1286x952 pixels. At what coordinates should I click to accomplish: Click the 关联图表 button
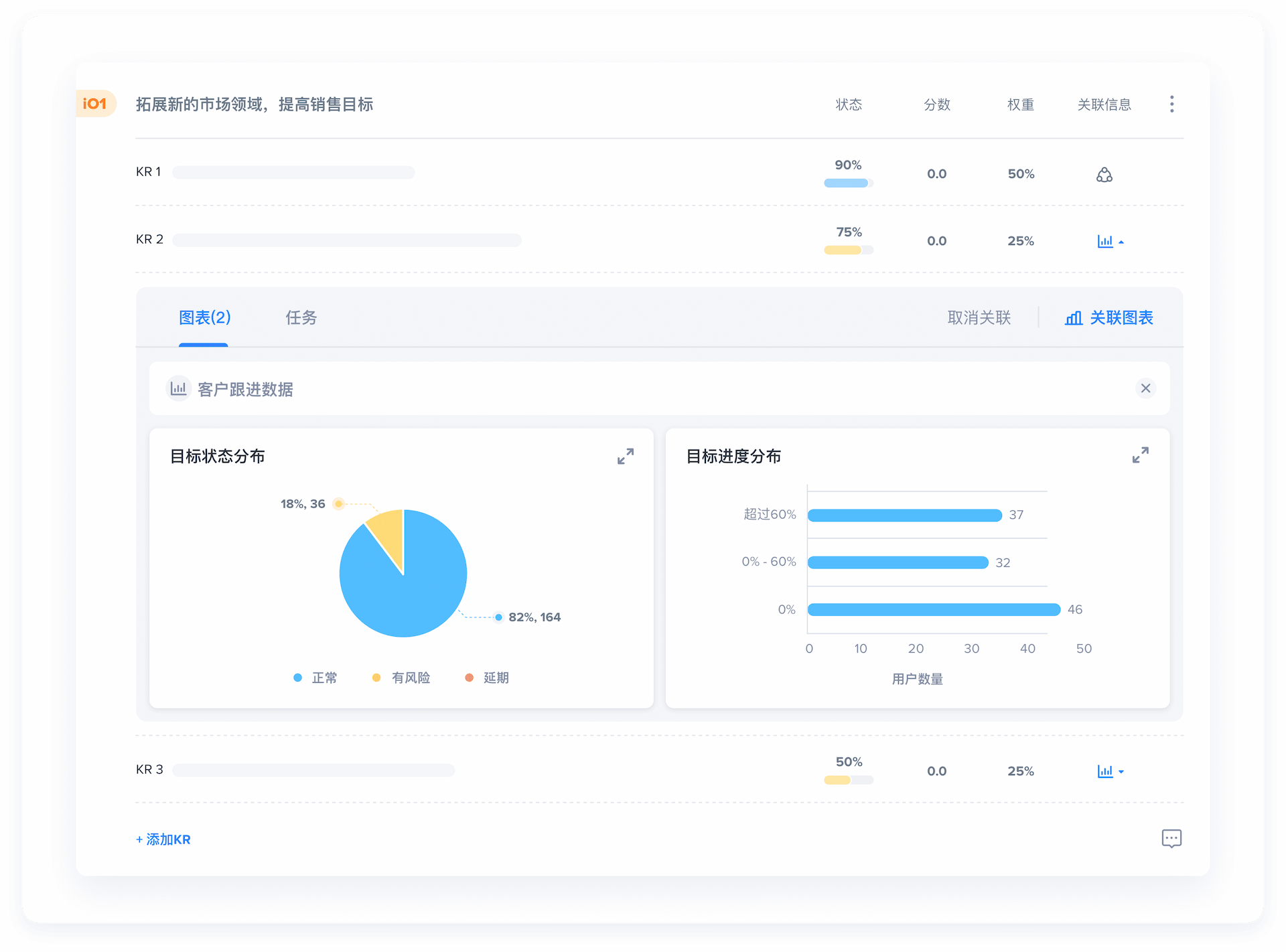[x=1109, y=317]
